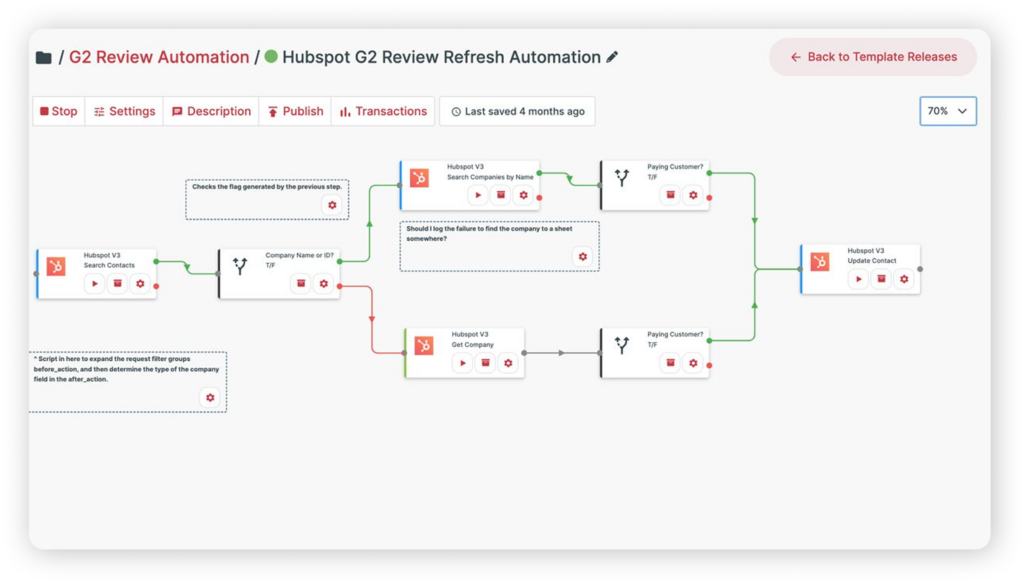Select the 'Should I log the failure' note text
The image size is (1024, 583).
pos(489,234)
